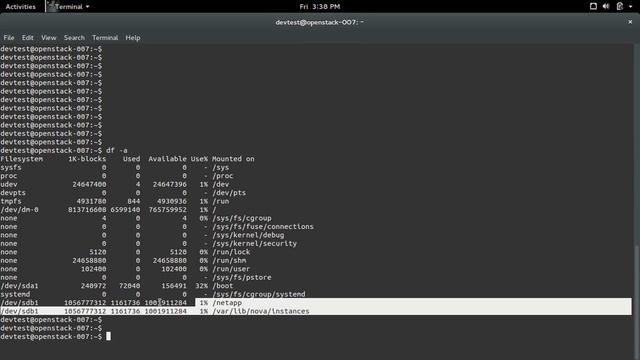The width and height of the screenshot is (640, 360).
Task: Click the '/dev/pts' mount point
Action: [x=229, y=193]
